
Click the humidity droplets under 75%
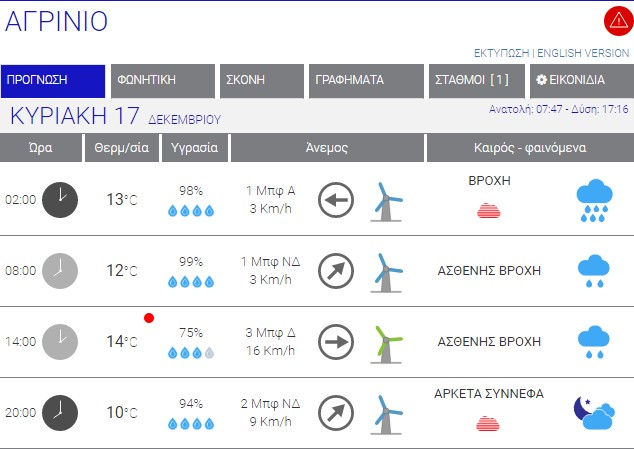190,353
